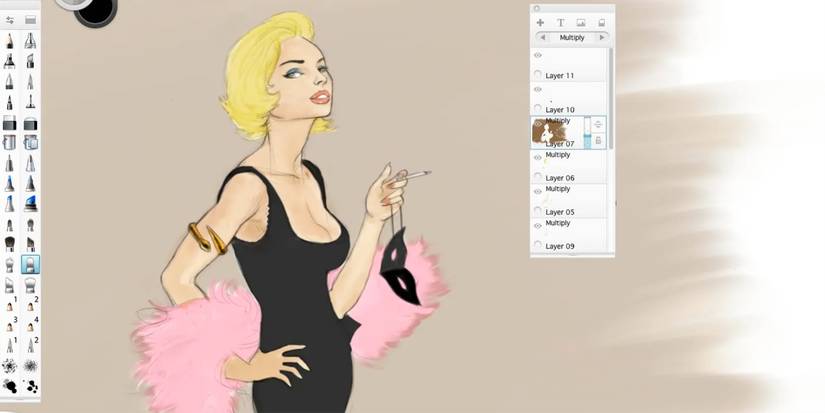Select the angled dark bristle brush
The image size is (825, 413).
[31, 244]
